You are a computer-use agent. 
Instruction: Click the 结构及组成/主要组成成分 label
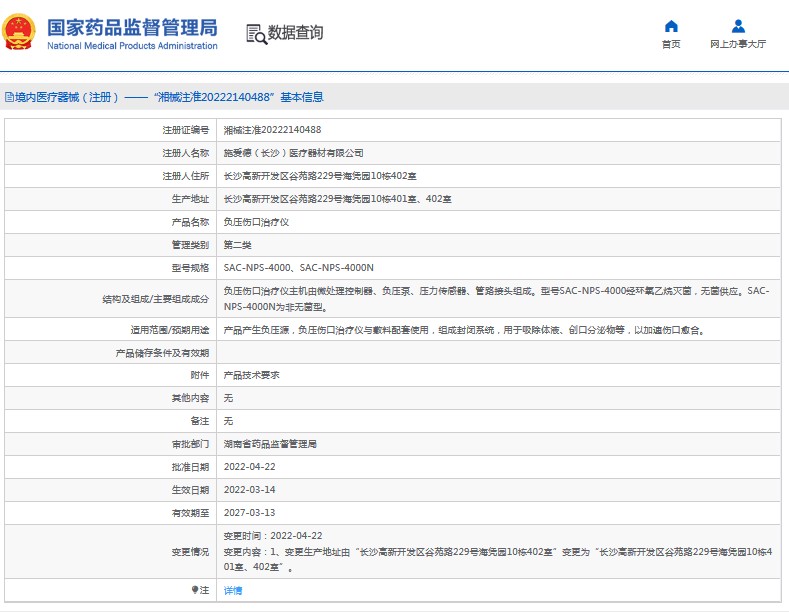155,299
